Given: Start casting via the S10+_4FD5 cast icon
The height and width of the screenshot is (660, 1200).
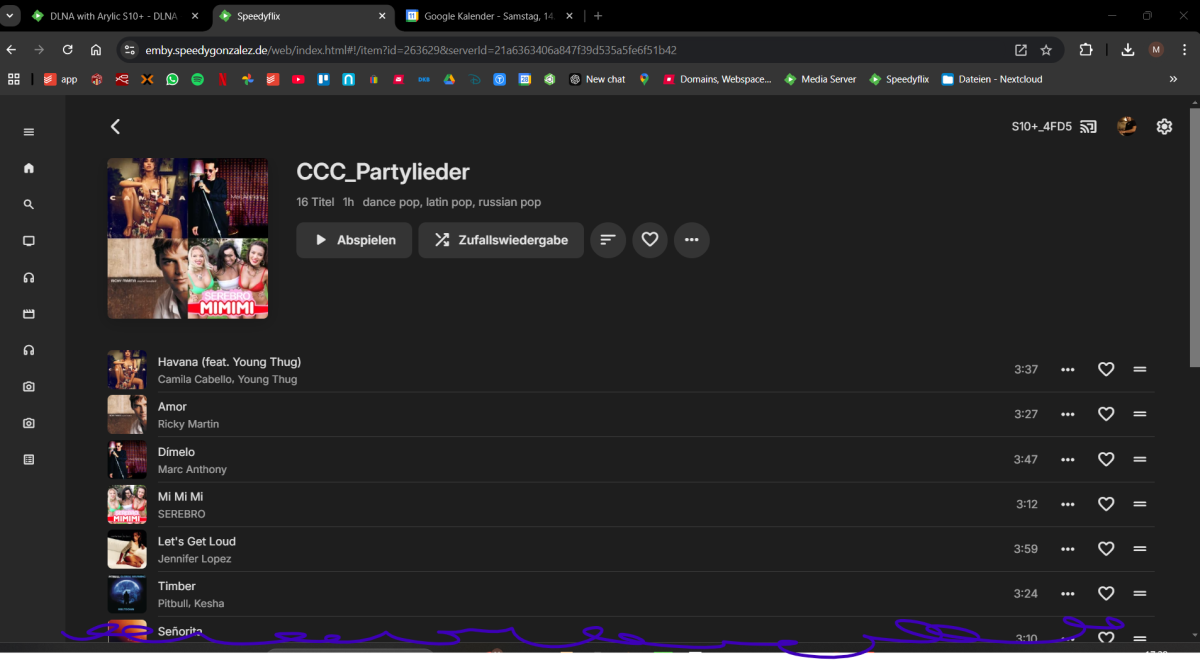Looking at the screenshot, I should click(1089, 126).
